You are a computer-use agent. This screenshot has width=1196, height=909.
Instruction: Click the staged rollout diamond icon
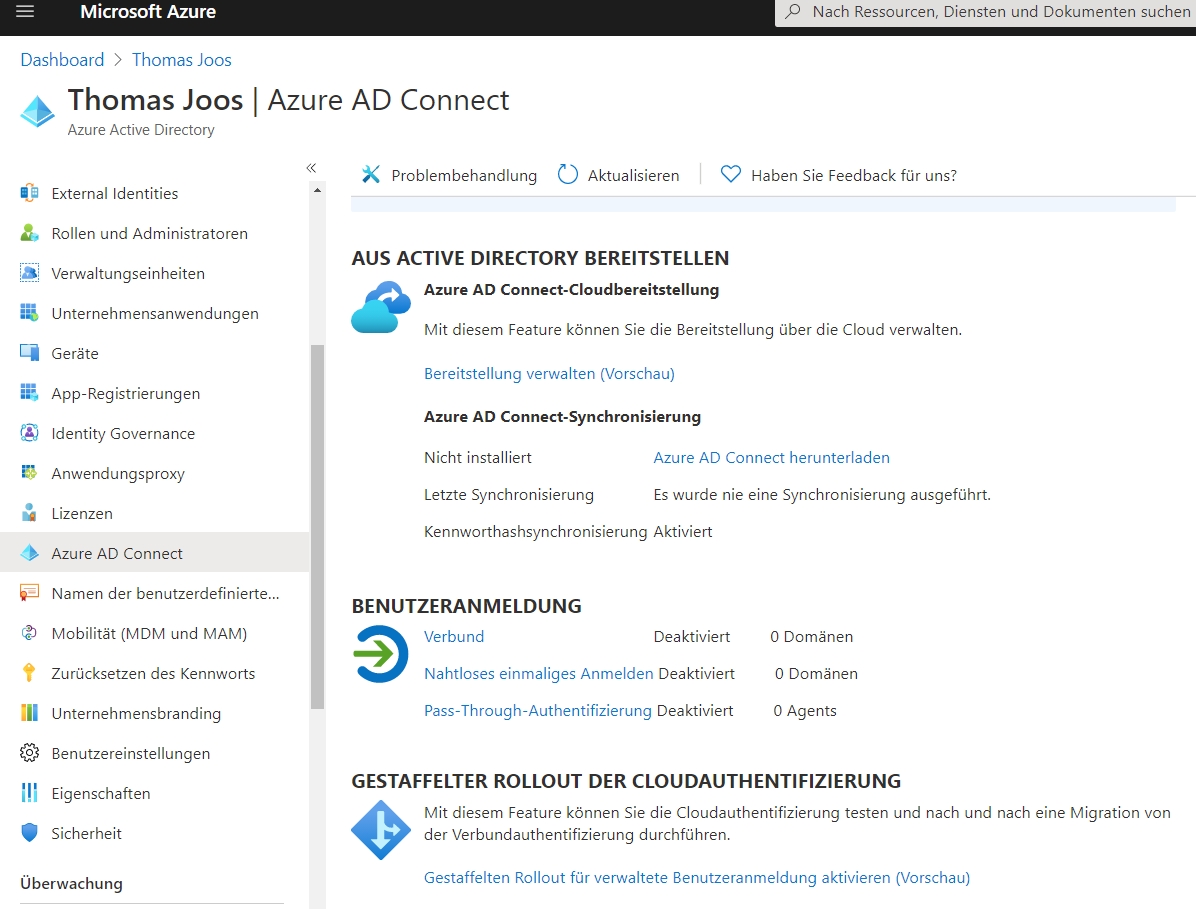(x=381, y=830)
